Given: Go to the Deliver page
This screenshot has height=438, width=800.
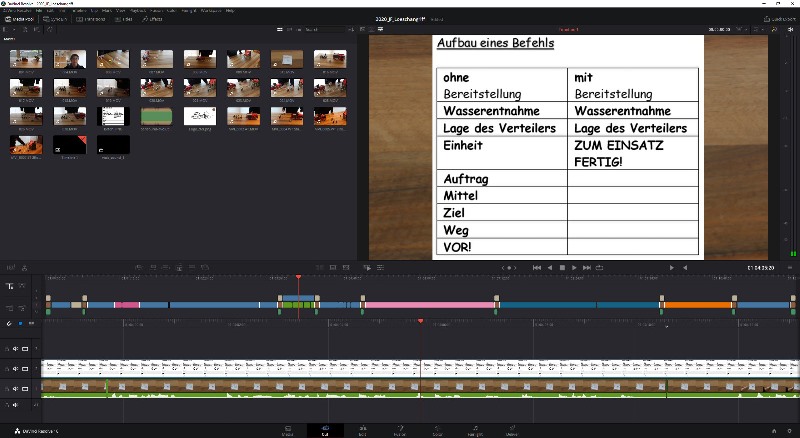Looking at the screenshot, I should (511, 430).
